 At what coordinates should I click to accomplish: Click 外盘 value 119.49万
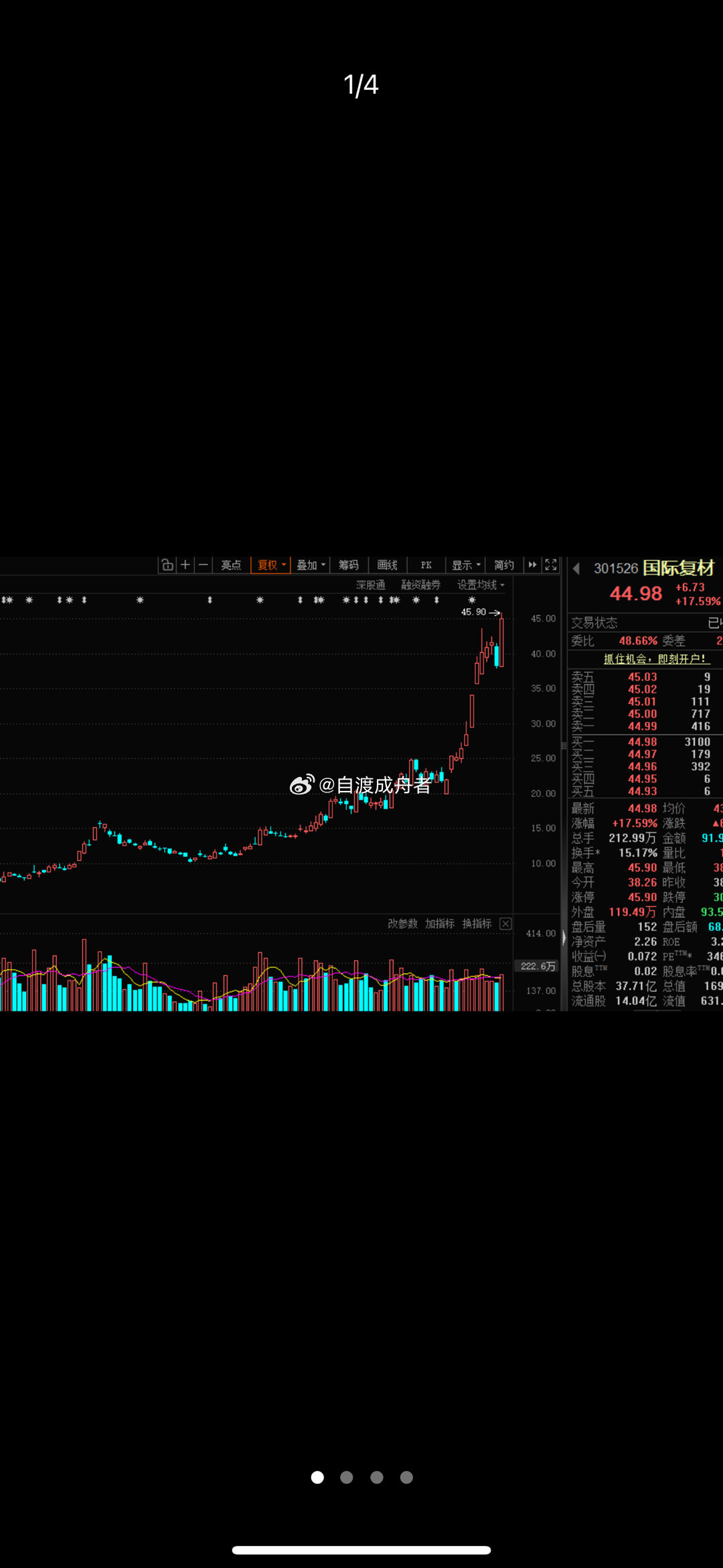632,912
